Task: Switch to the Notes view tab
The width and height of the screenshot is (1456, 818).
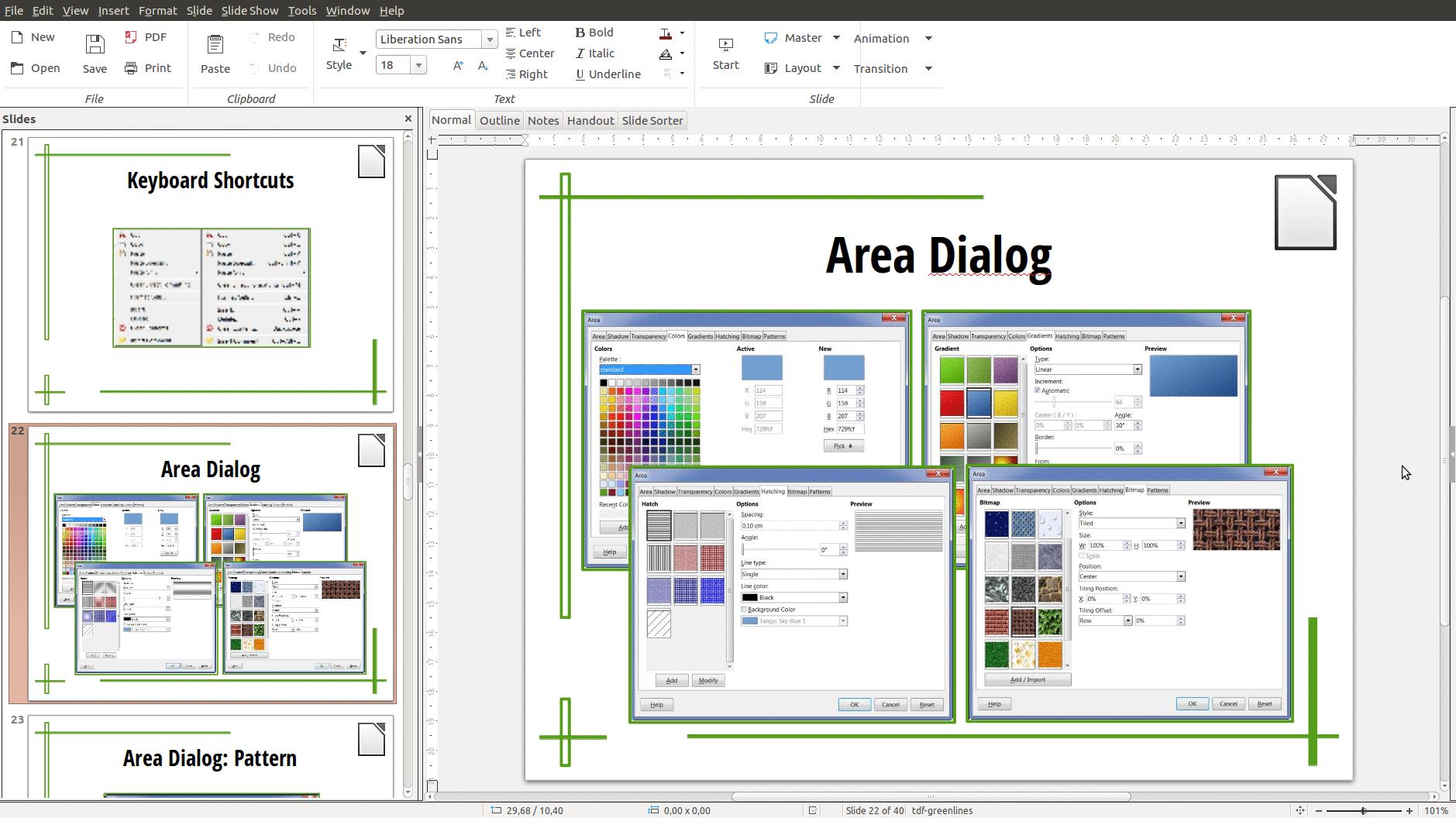Action: click(x=543, y=120)
